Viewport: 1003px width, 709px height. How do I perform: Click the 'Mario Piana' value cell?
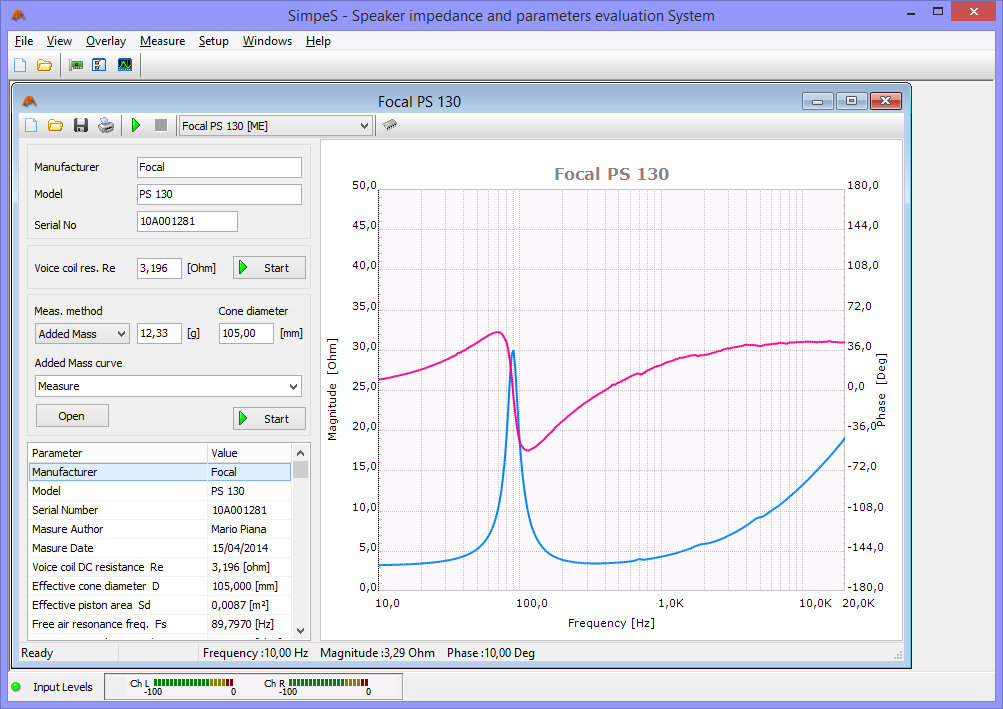tap(239, 529)
